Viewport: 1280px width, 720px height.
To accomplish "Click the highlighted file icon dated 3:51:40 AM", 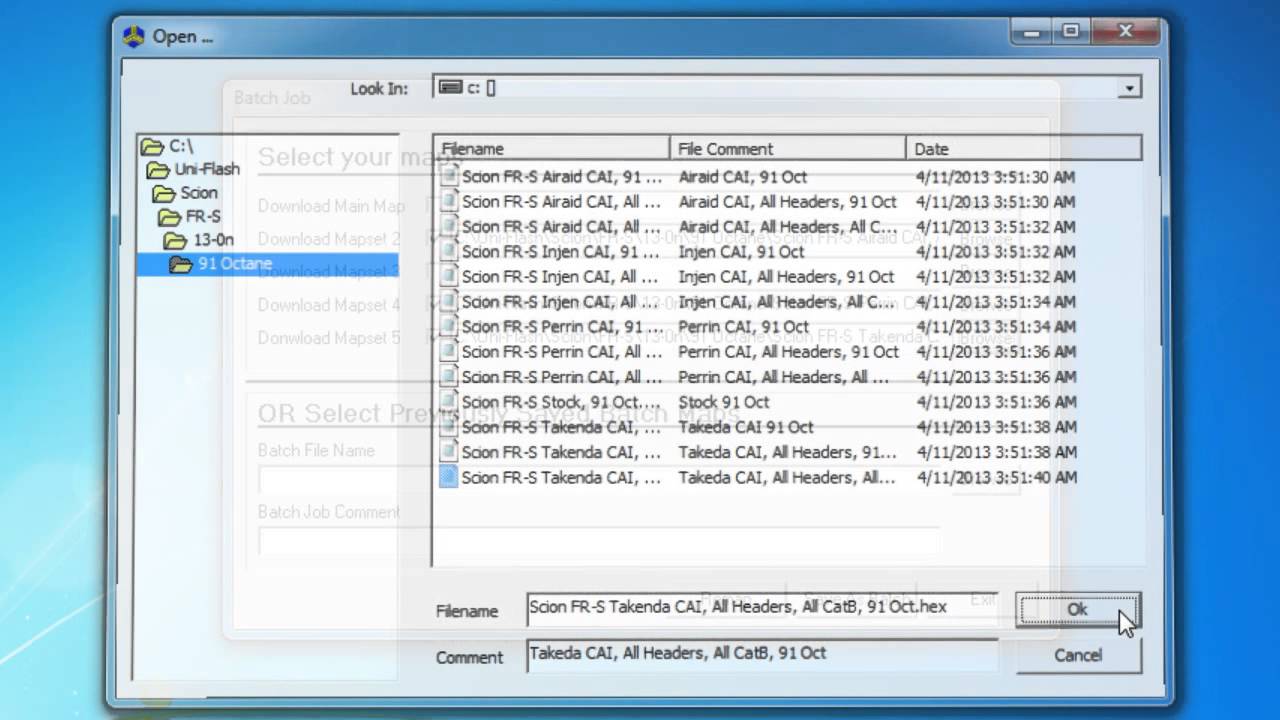I will click(448, 477).
